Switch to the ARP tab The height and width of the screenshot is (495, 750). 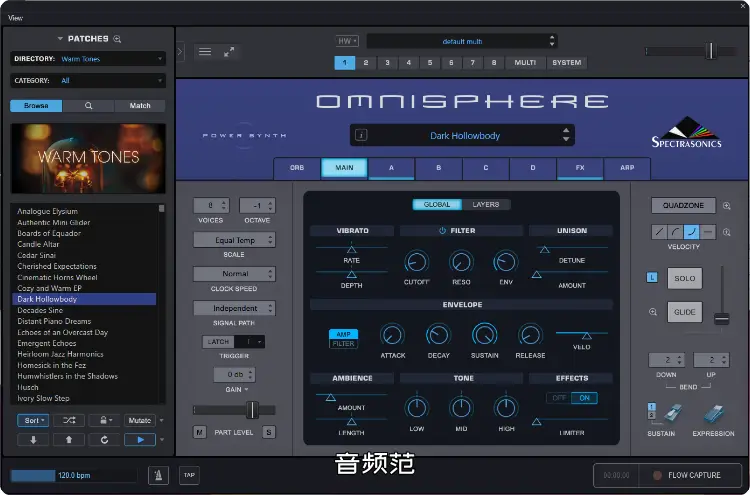[x=627, y=168]
